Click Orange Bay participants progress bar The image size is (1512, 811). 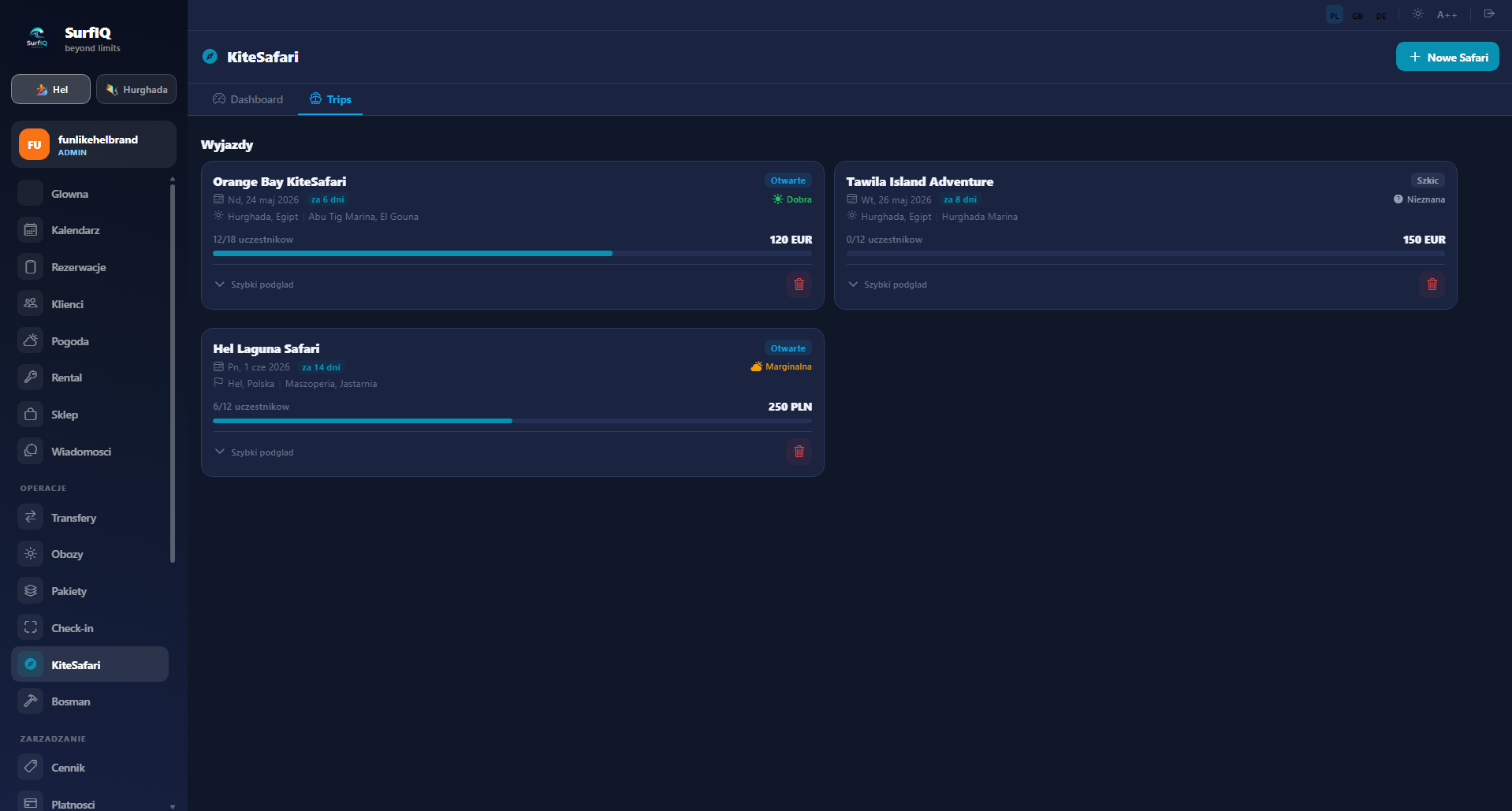coord(512,253)
